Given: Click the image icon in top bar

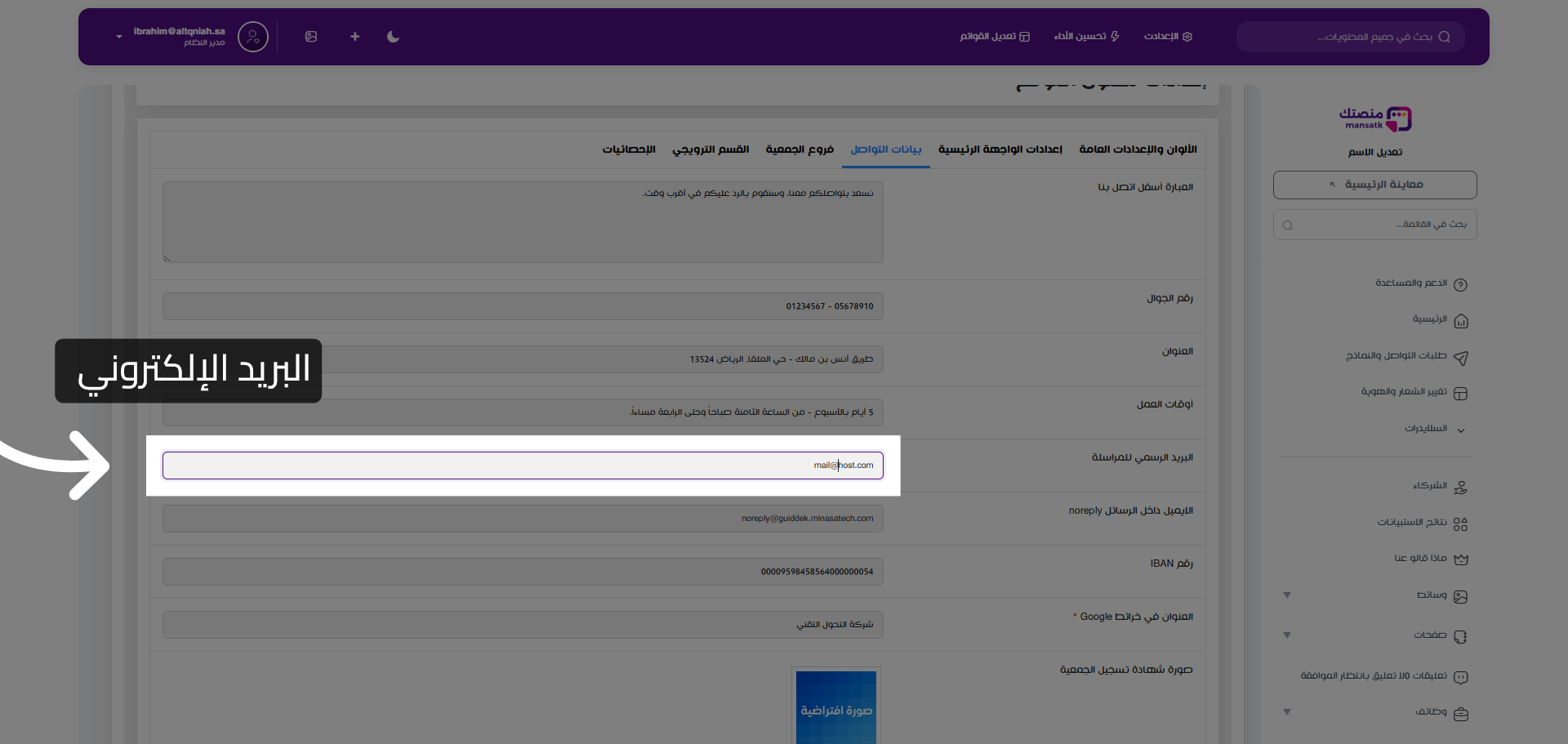Looking at the screenshot, I should point(311,37).
